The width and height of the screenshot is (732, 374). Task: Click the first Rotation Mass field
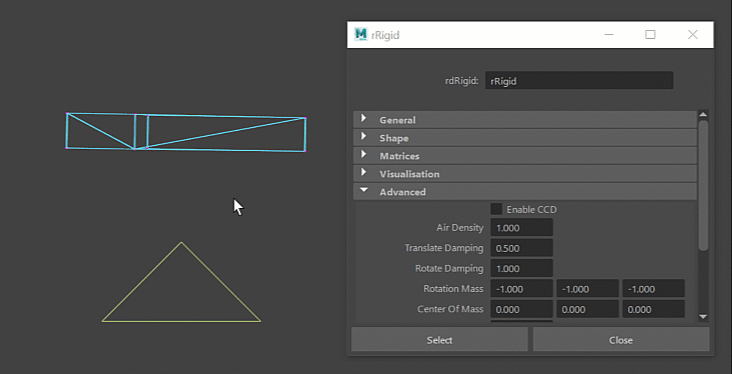click(521, 289)
